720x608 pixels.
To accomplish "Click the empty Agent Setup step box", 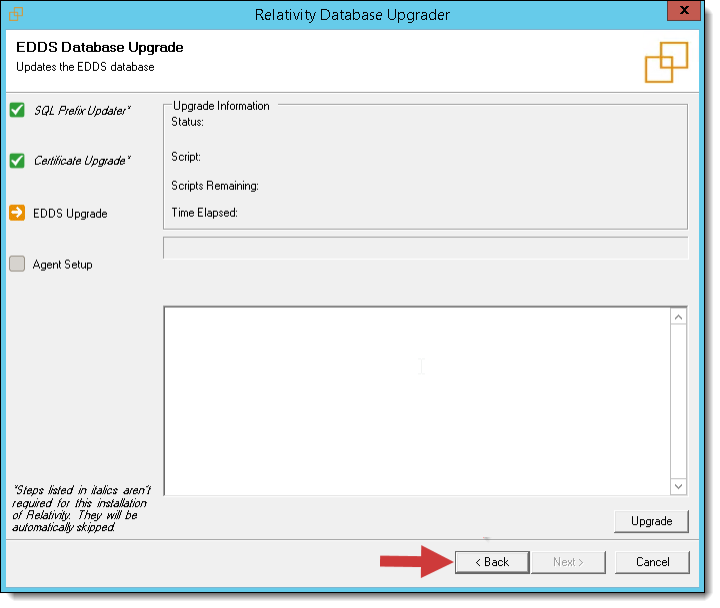I will click(x=17, y=264).
